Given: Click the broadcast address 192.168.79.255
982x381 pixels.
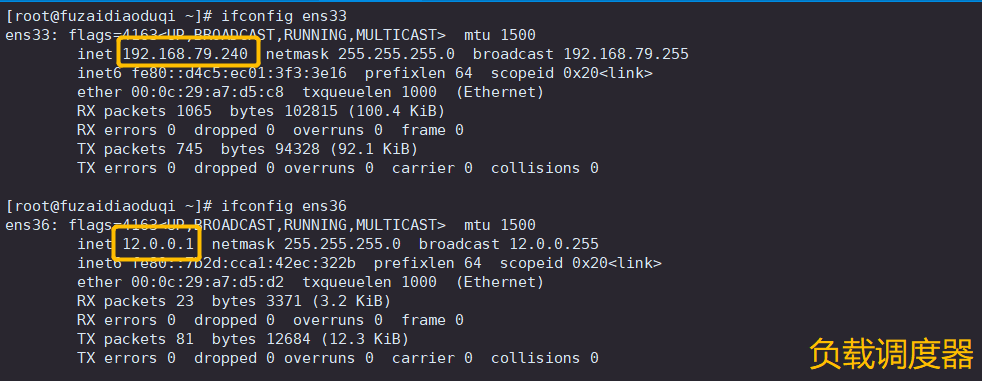Looking at the screenshot, I should (626, 54).
